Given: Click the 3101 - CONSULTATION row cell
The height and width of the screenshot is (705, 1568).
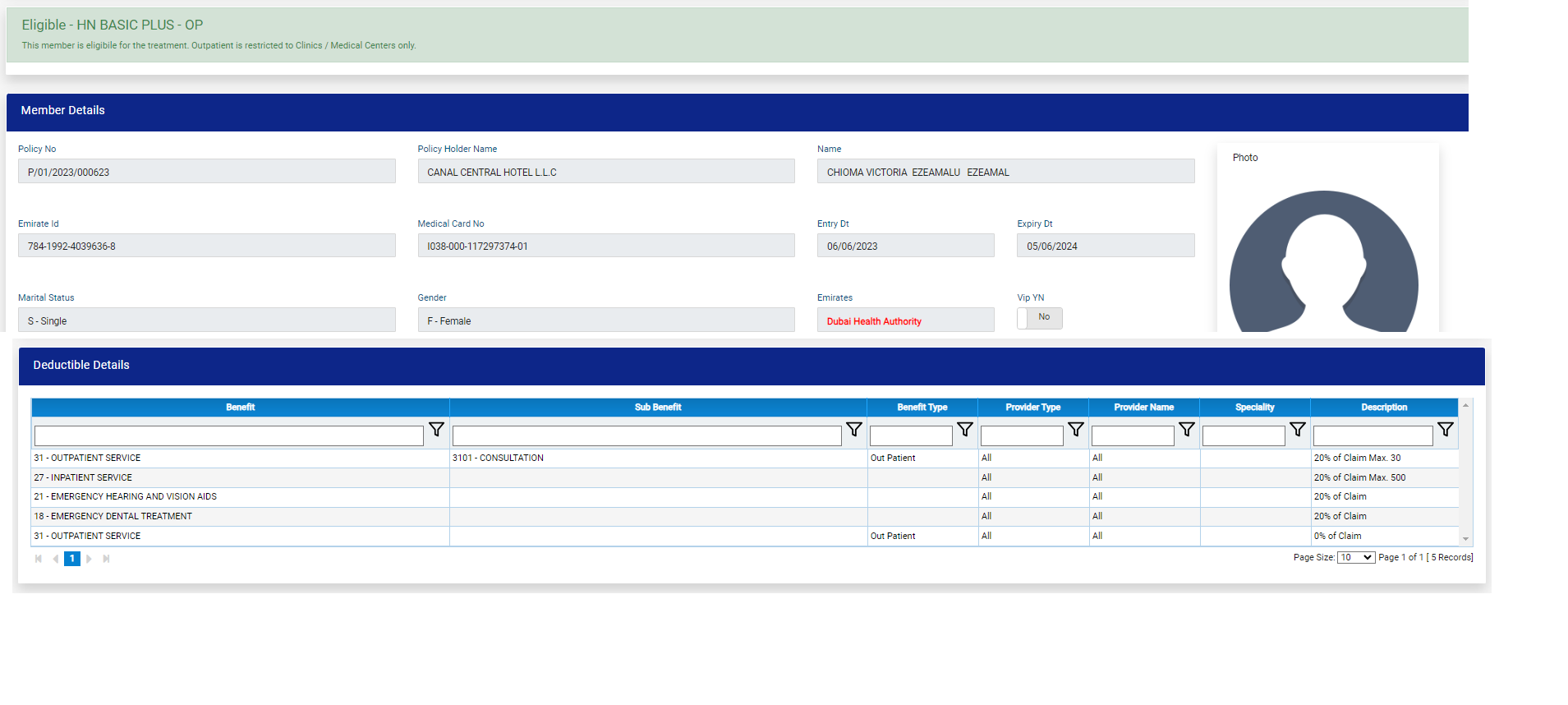Looking at the screenshot, I should point(498,458).
